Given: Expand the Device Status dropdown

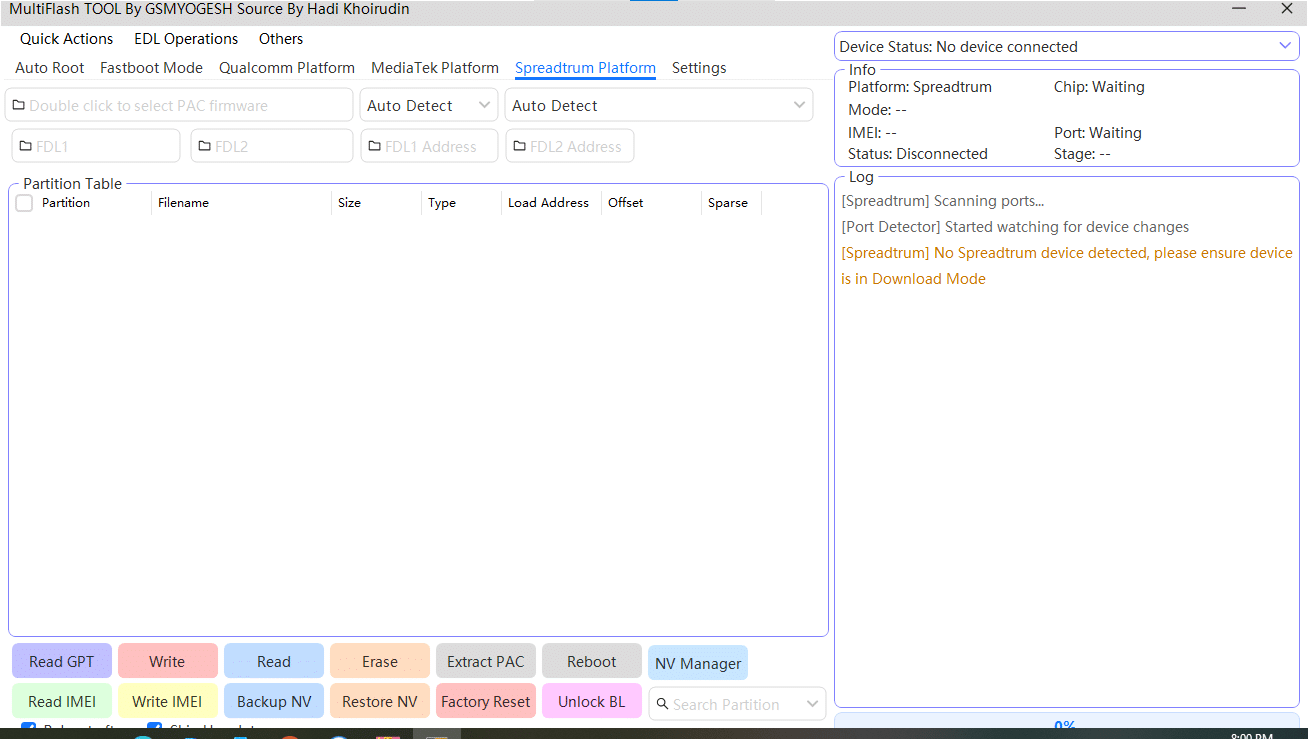Looking at the screenshot, I should pos(1285,46).
